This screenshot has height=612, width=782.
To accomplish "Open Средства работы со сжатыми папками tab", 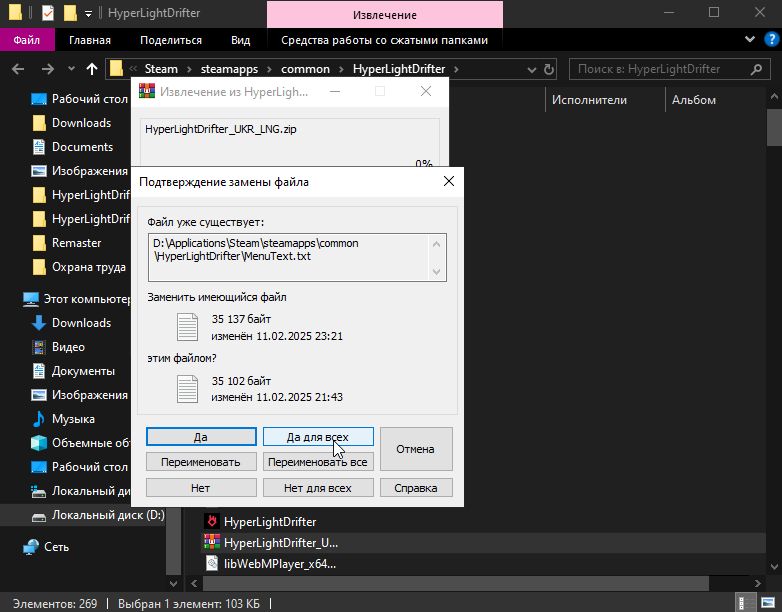I will tap(385, 40).
